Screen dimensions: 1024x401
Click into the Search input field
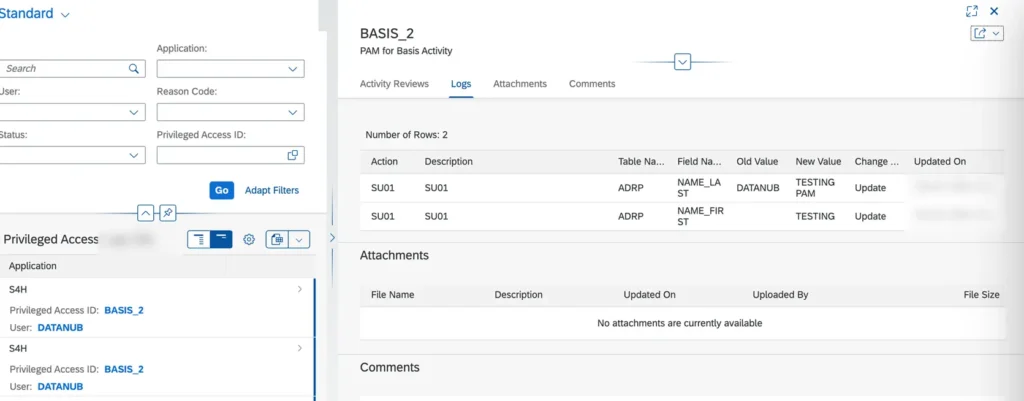point(60,69)
